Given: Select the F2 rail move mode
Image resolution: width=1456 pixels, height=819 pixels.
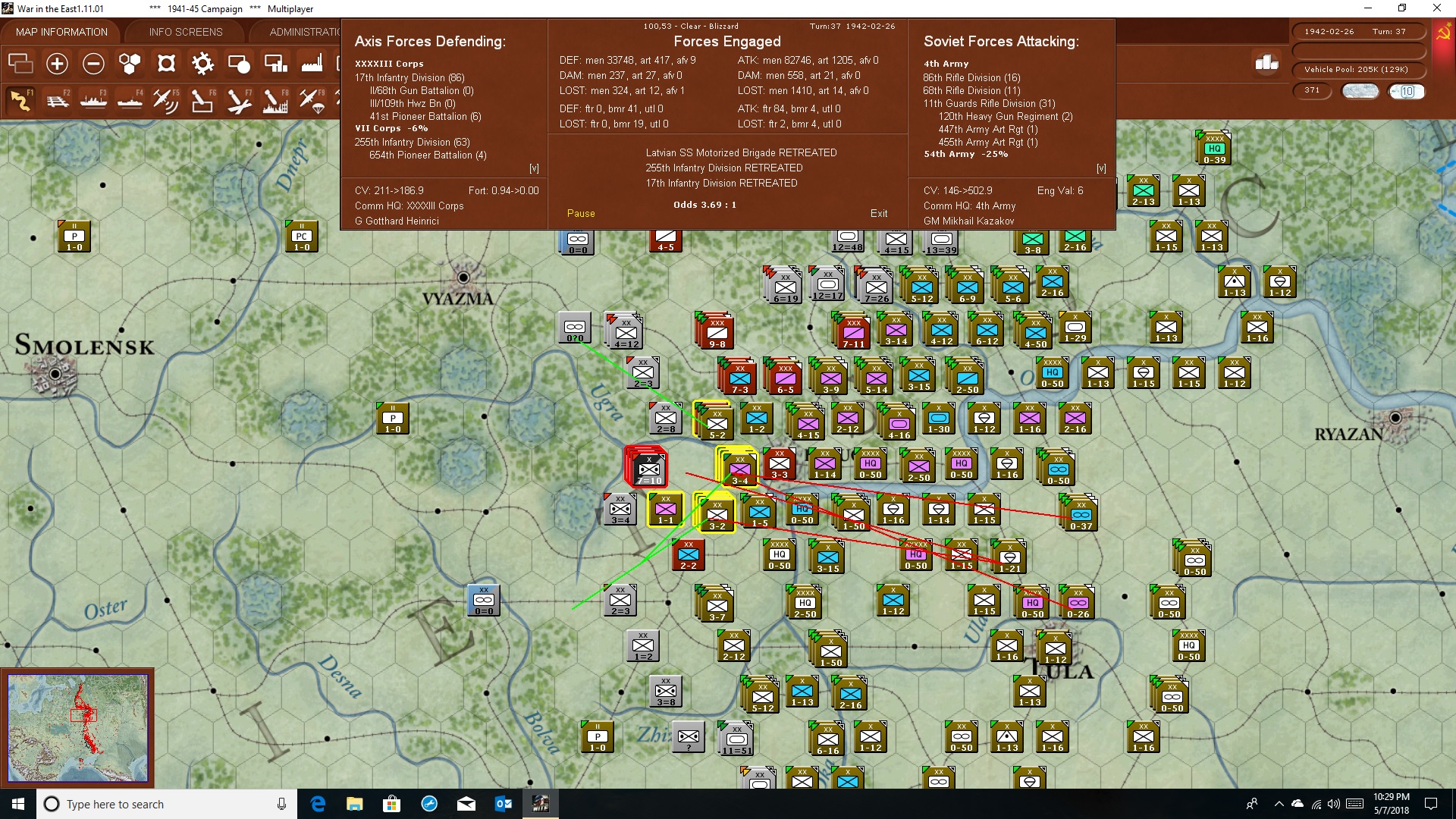Looking at the screenshot, I should click(x=57, y=100).
